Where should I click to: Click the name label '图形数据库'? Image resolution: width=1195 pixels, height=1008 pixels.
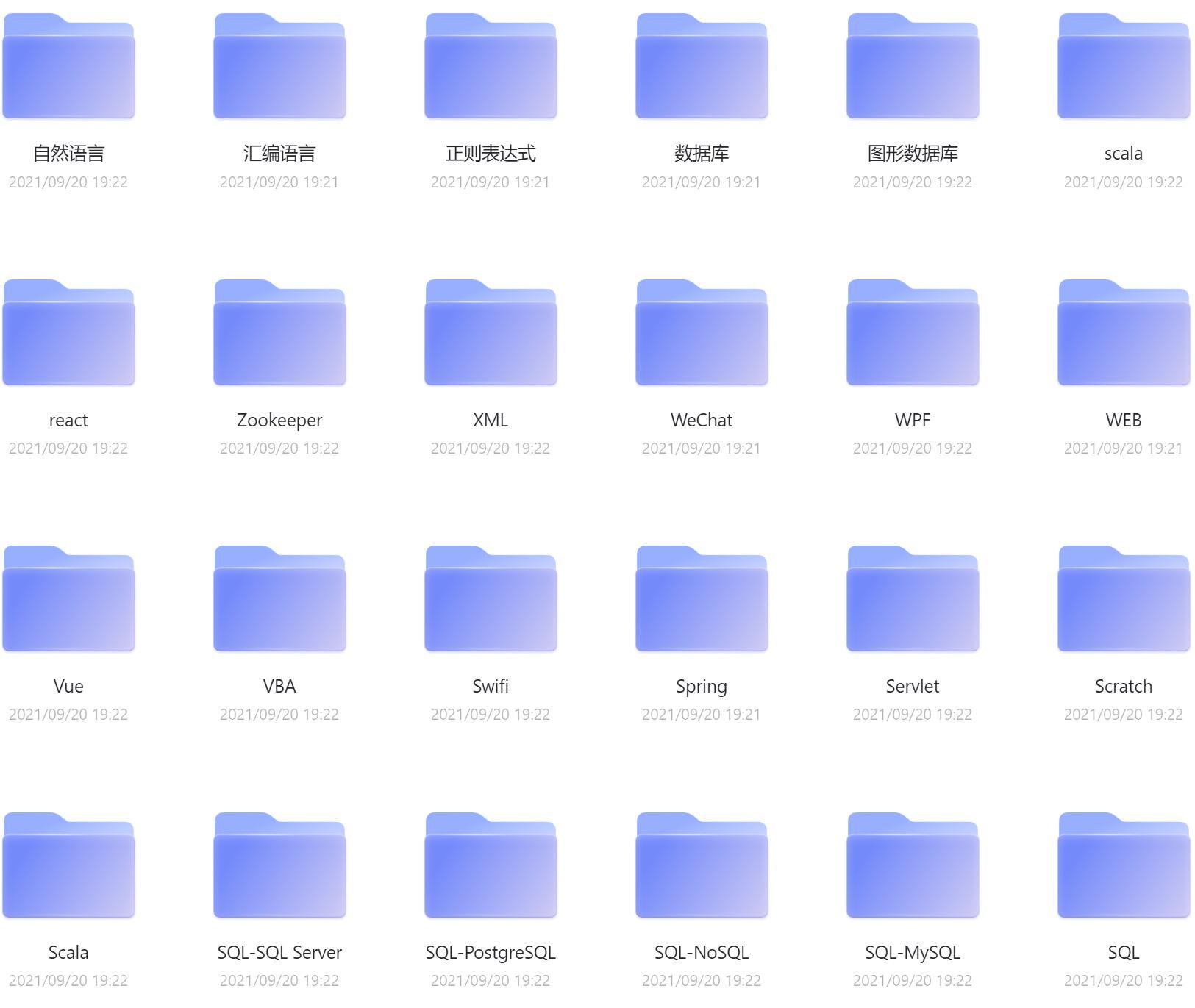point(913,154)
